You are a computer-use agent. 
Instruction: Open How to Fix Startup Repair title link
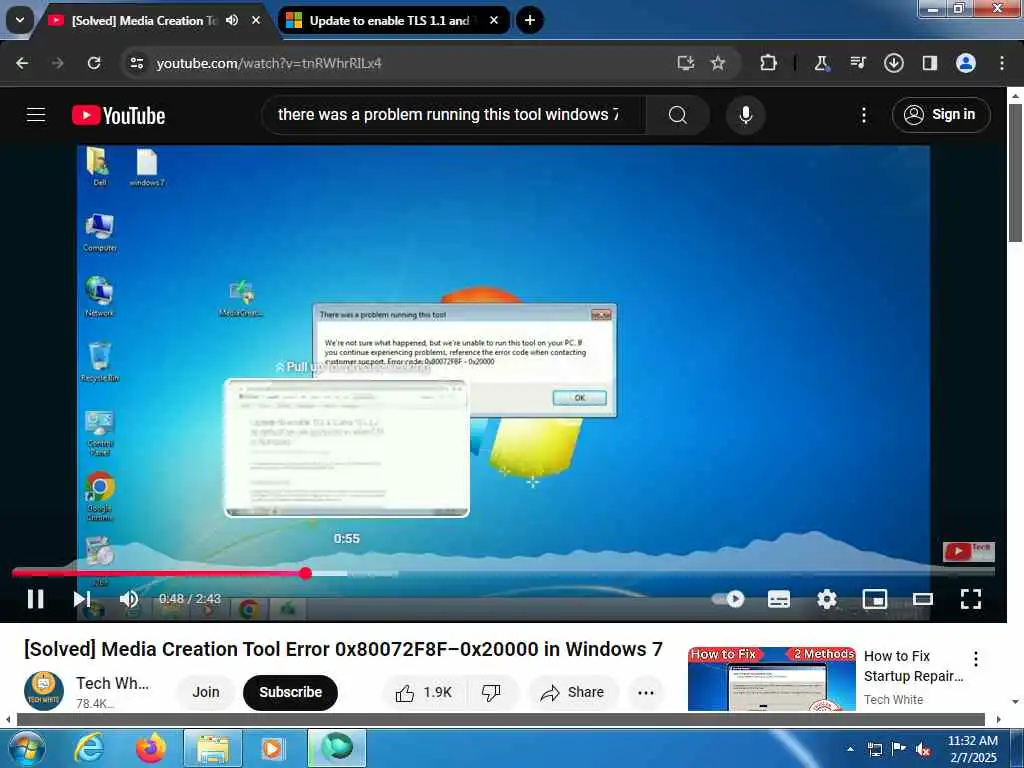913,666
